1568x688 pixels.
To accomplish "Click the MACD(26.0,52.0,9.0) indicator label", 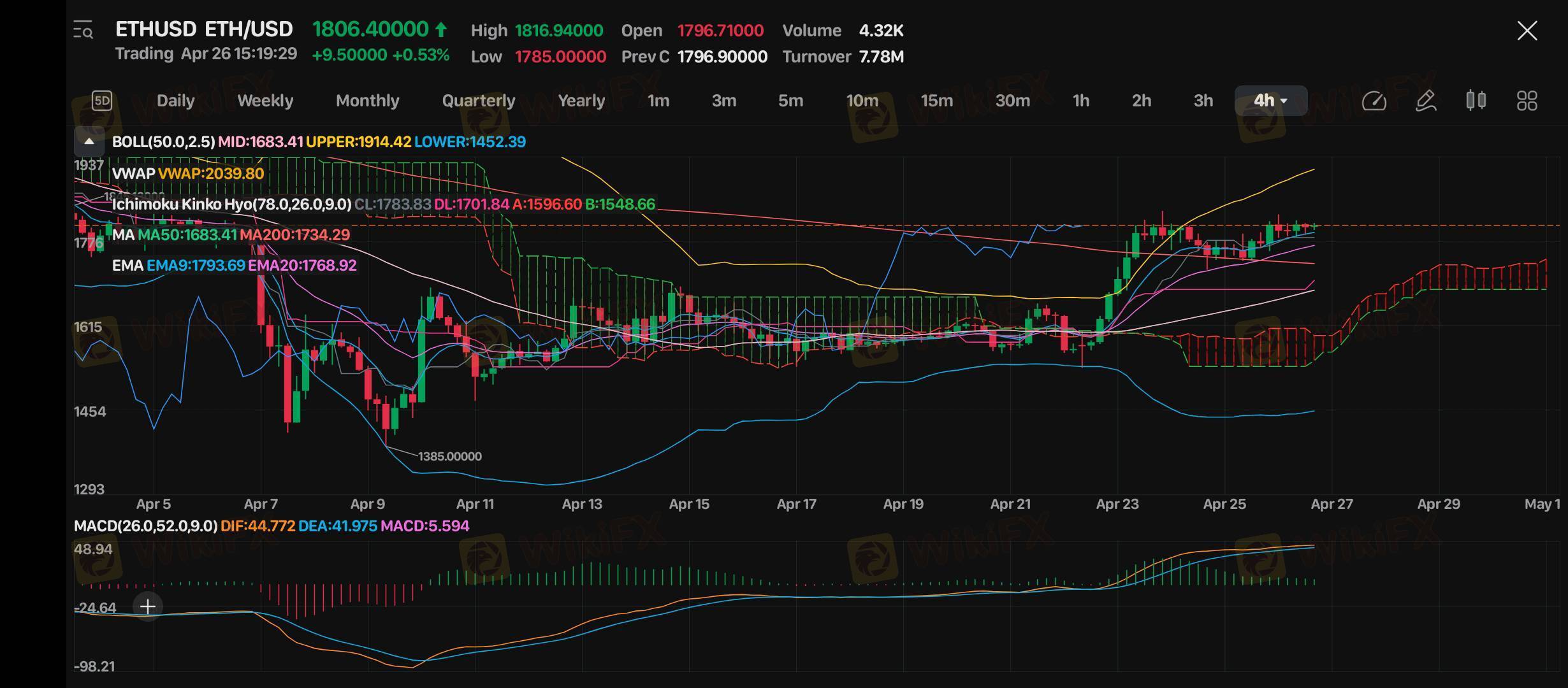I will click(145, 526).
